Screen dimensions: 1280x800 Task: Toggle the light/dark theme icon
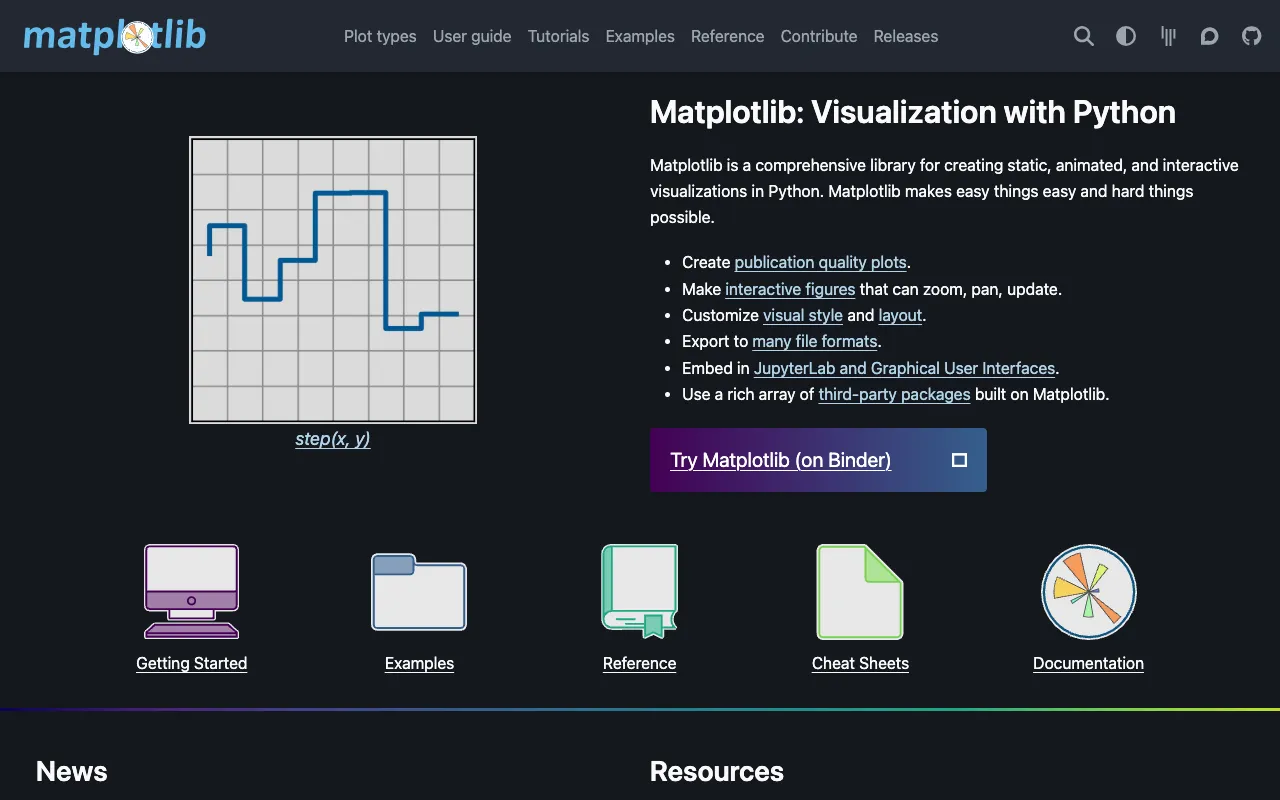point(1126,36)
